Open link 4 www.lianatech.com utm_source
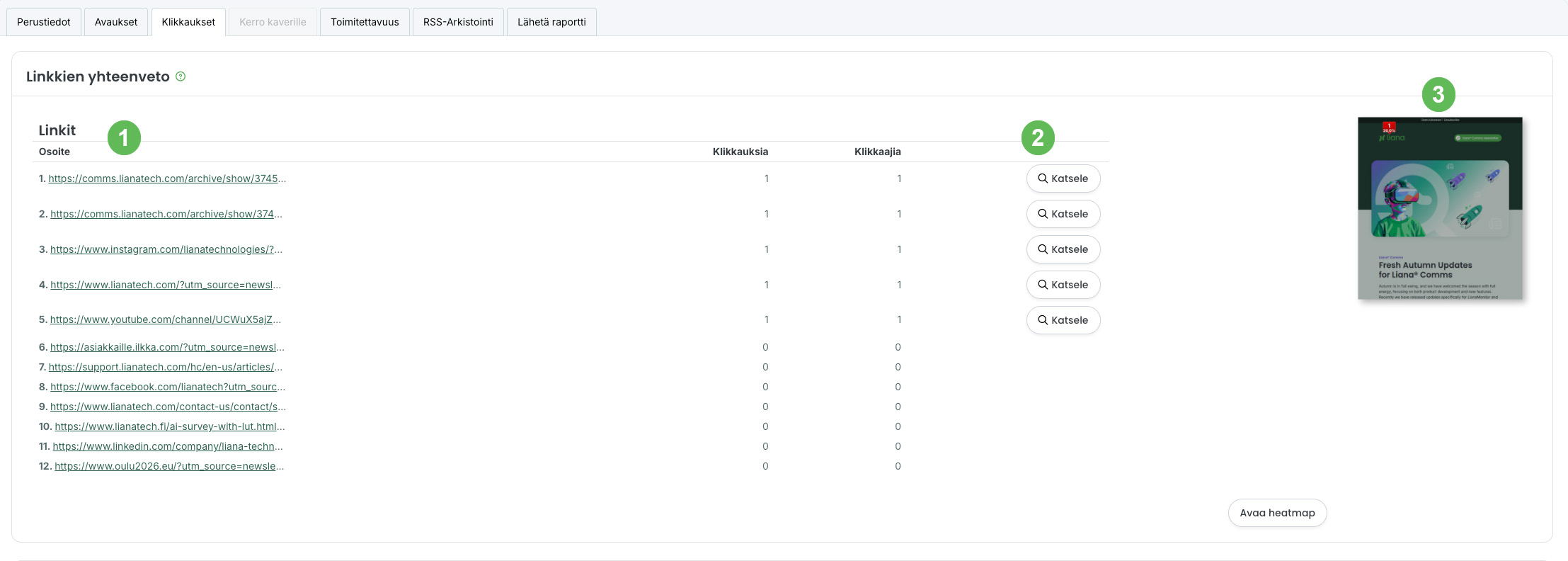 click(x=166, y=285)
